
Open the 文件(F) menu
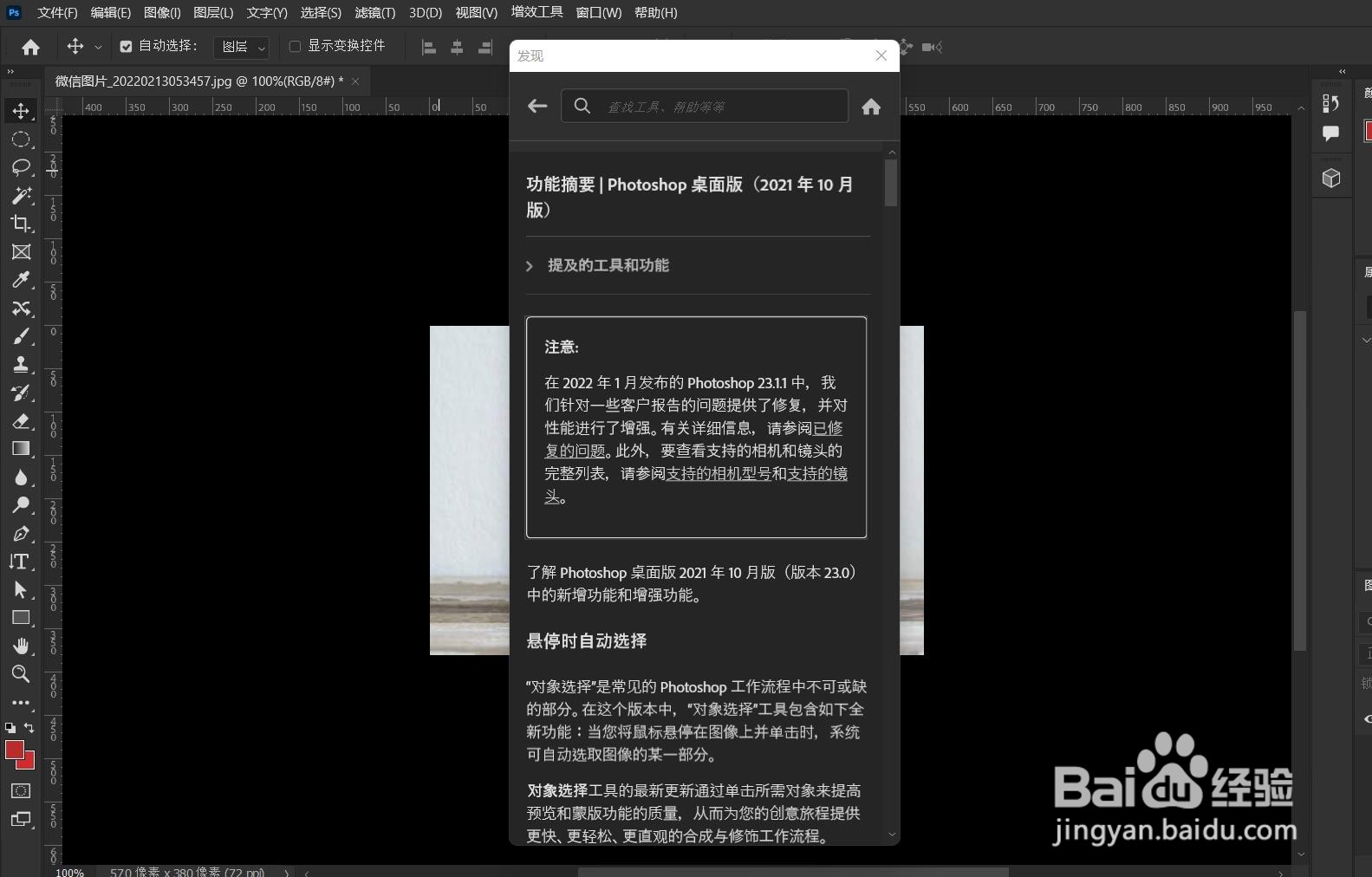(57, 13)
